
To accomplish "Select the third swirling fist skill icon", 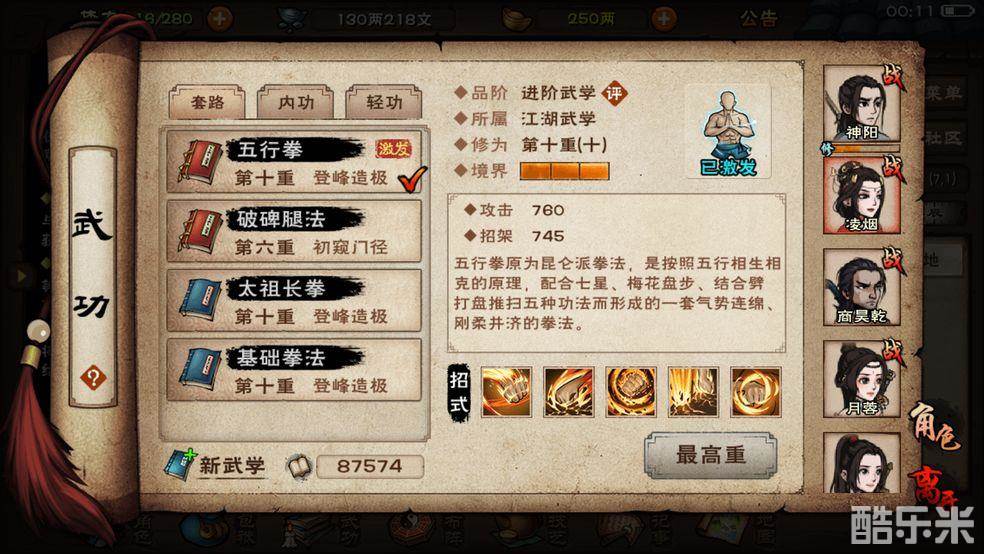I will coord(631,392).
